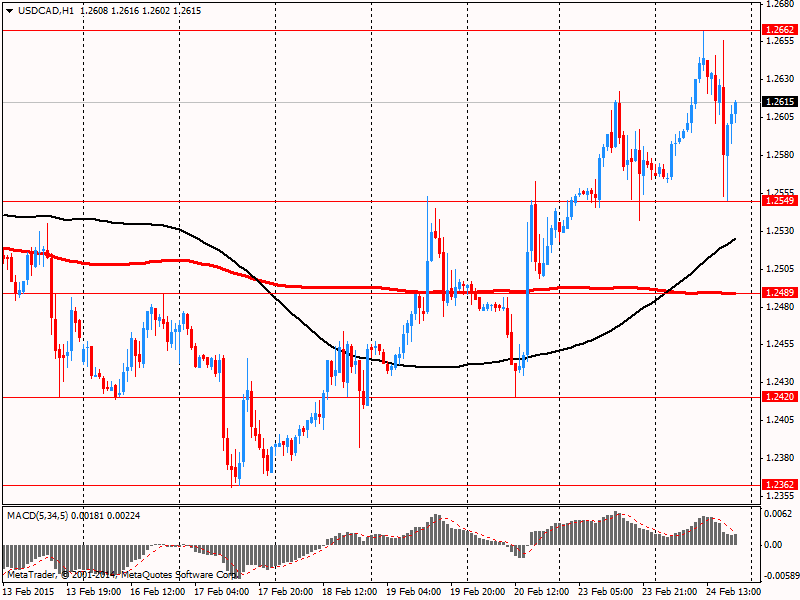Select the 1.2662 red price level label
This screenshot has height=600, width=800.
pos(779,30)
